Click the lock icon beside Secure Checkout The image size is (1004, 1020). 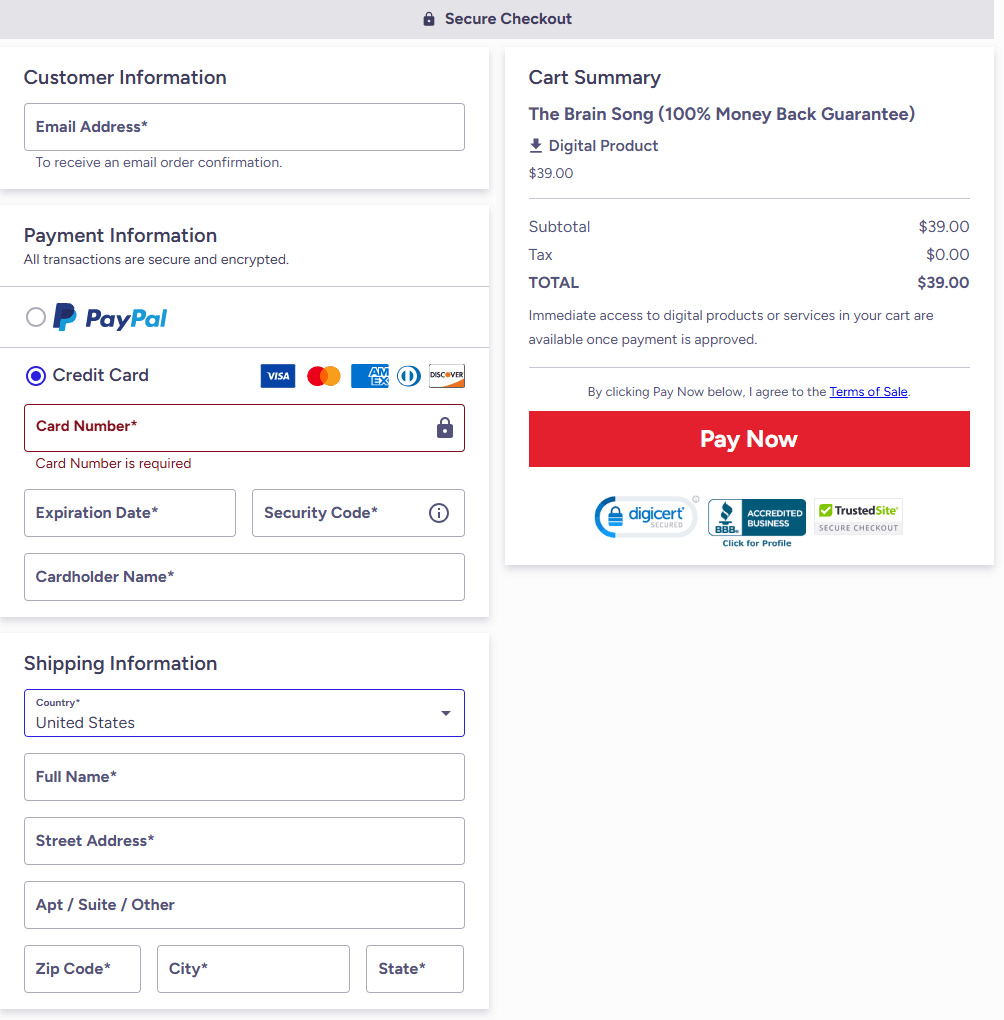(x=428, y=18)
